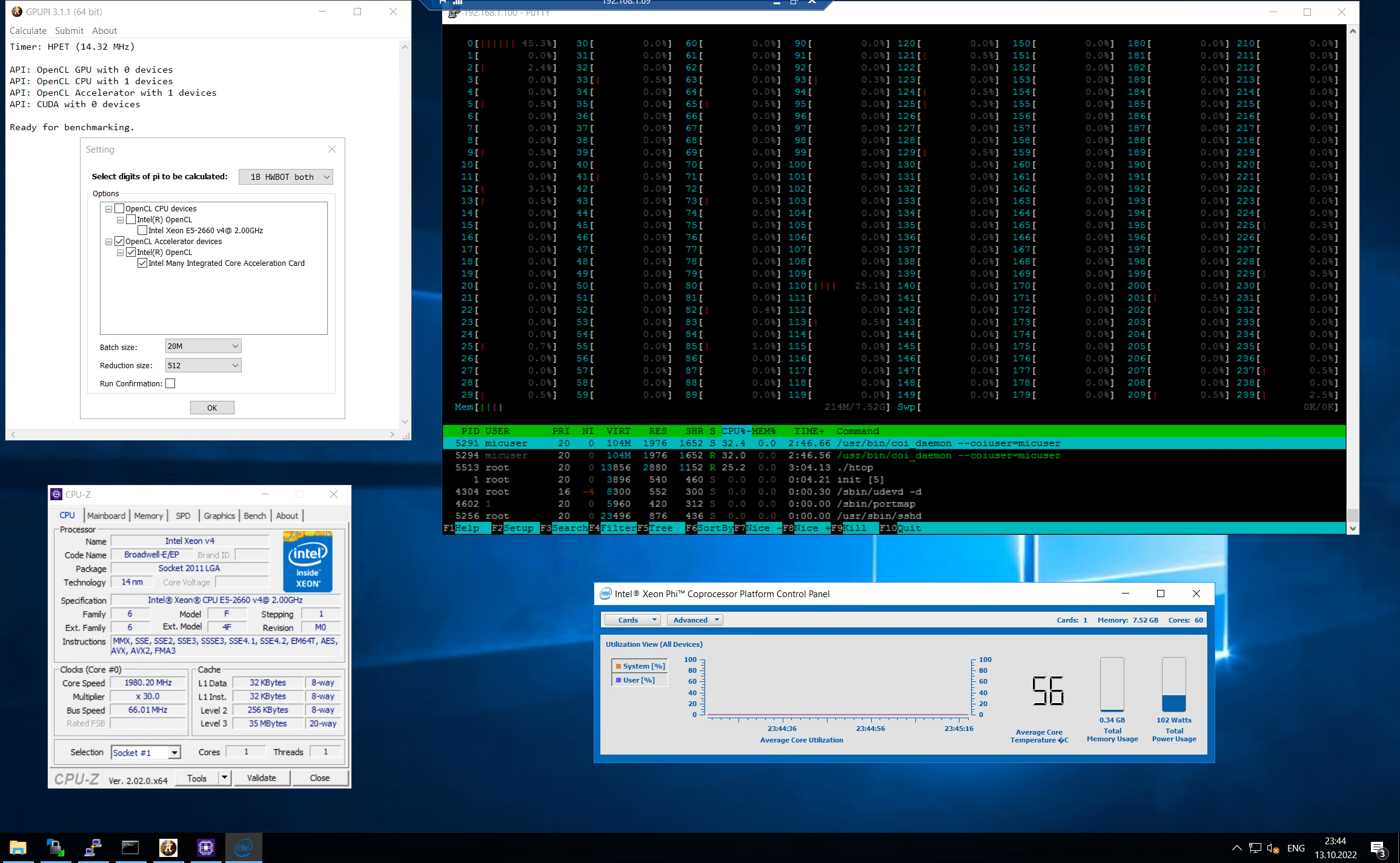Click the Intel Xeon inside logo in CPU-Z
The width and height of the screenshot is (1400, 863).
(308, 561)
